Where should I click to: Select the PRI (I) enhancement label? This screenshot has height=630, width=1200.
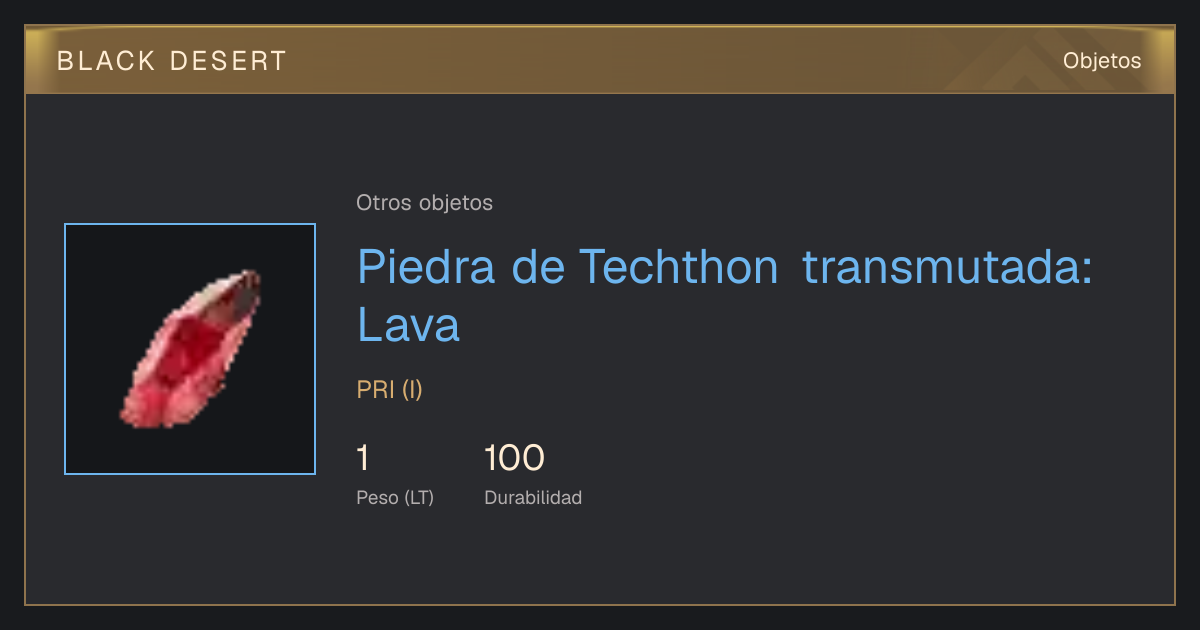[390, 390]
